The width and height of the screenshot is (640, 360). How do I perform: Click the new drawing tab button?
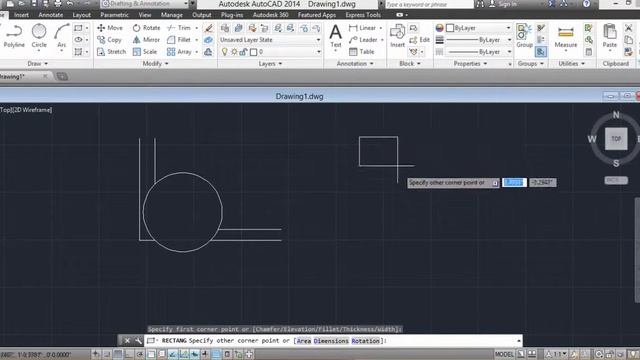(62, 76)
